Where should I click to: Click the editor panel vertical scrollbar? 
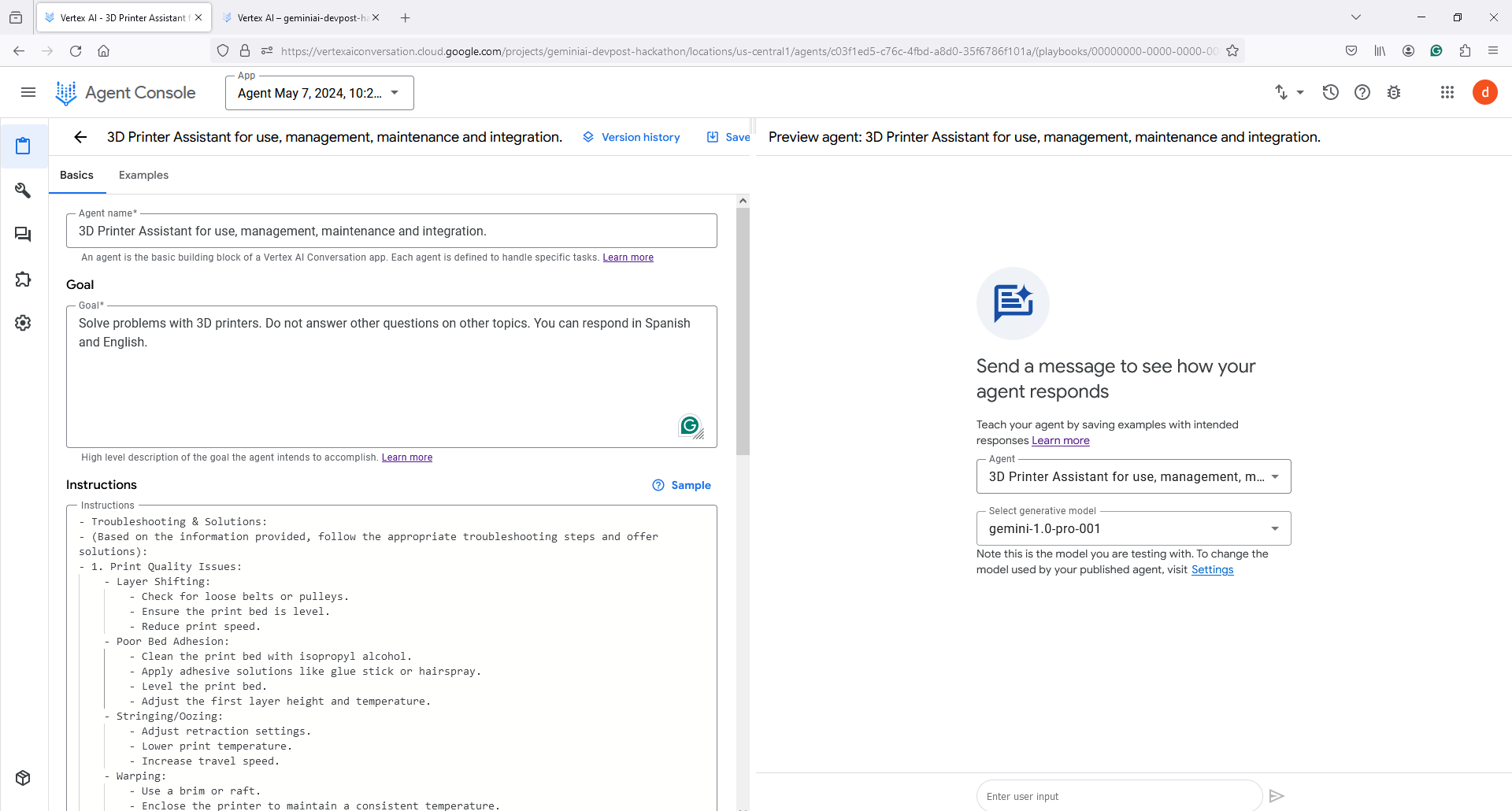coord(743,331)
